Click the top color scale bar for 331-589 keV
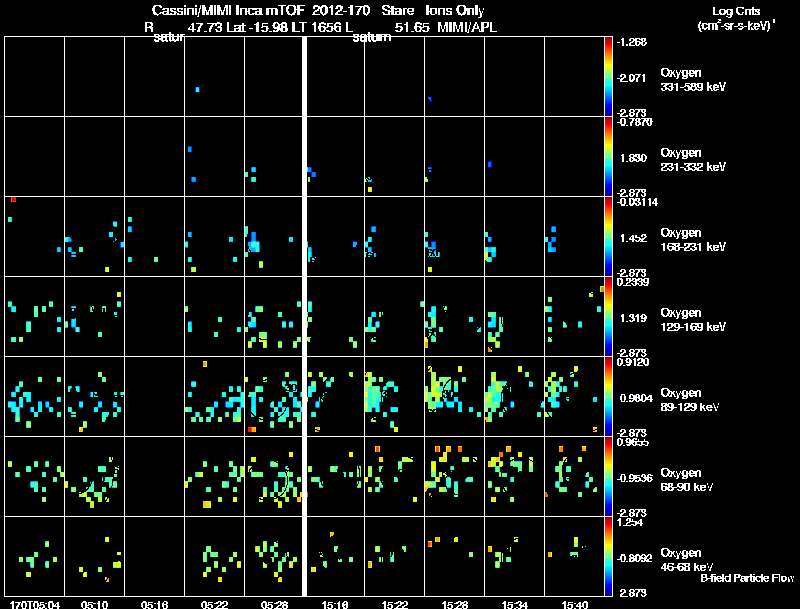Viewport: 800px width, 609px height. pos(608,77)
